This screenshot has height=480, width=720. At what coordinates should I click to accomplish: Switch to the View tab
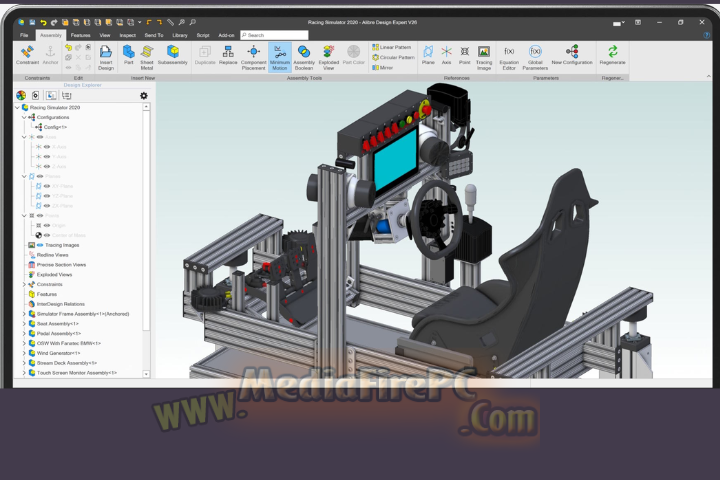[105, 35]
